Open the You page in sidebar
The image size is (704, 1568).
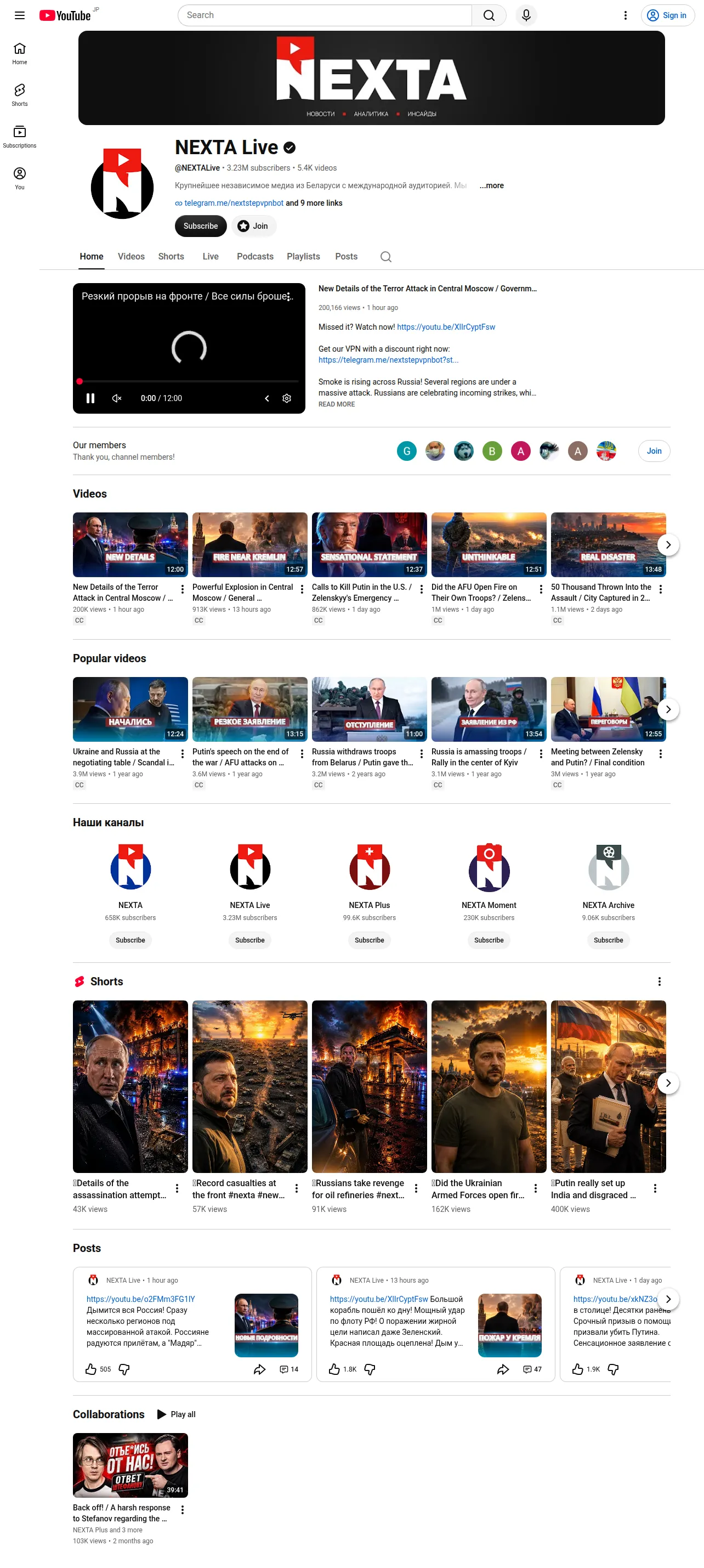click(20, 178)
